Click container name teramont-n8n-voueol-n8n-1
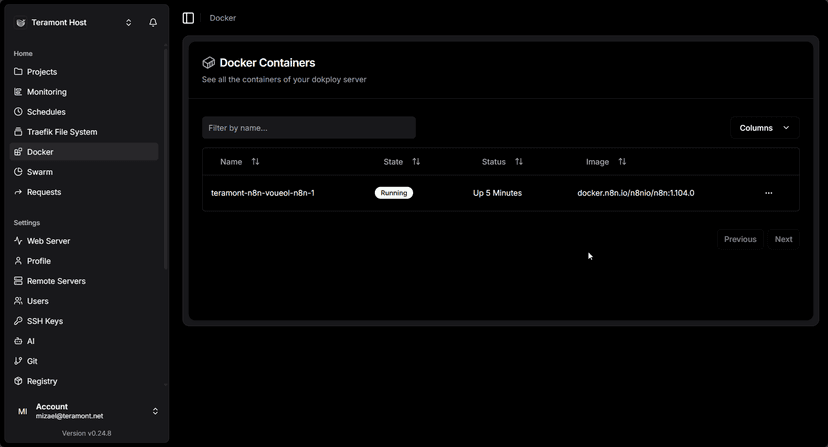Image resolution: width=828 pixels, height=447 pixels. tap(263, 193)
